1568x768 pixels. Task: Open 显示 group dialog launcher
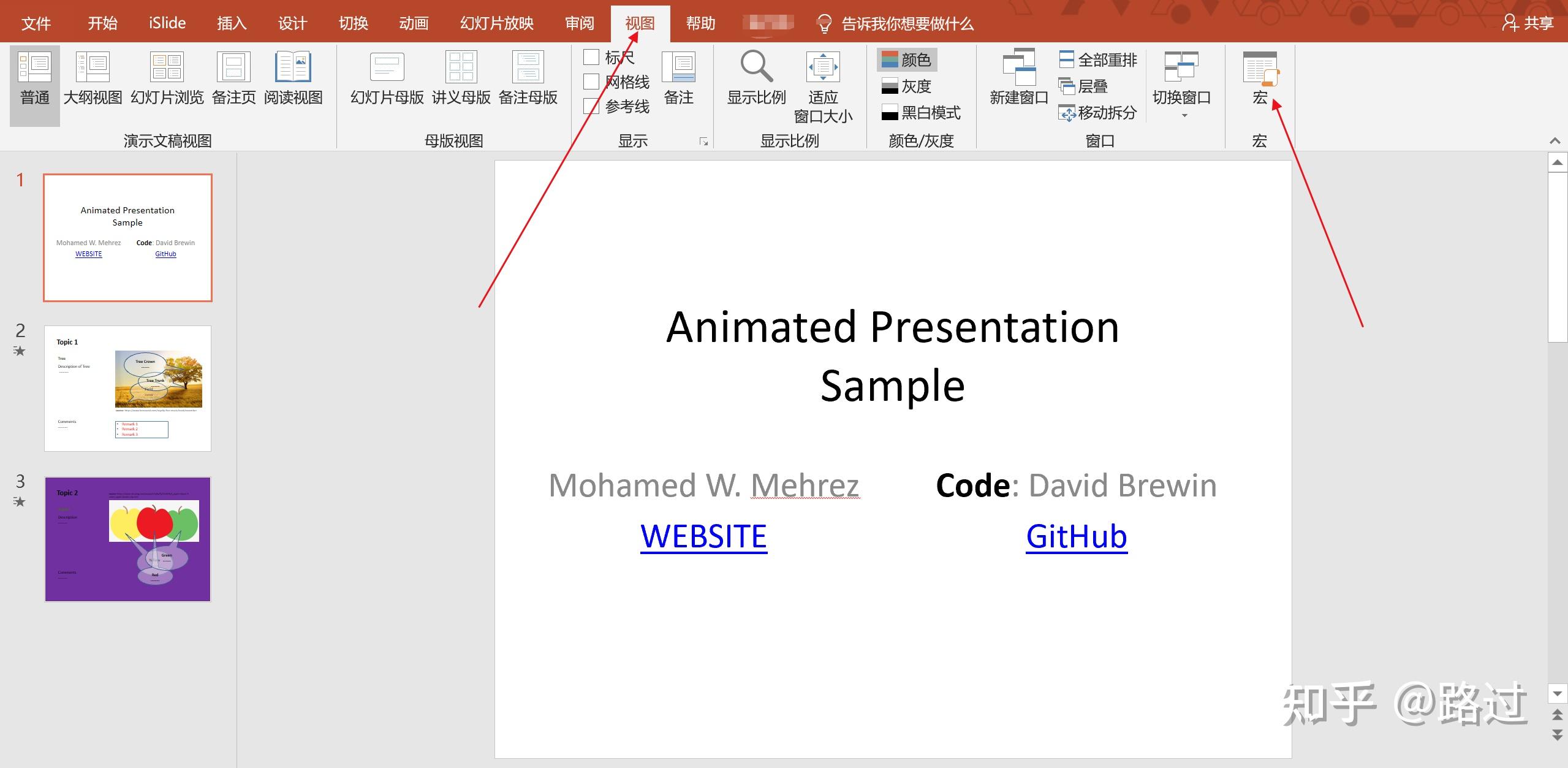click(x=703, y=142)
